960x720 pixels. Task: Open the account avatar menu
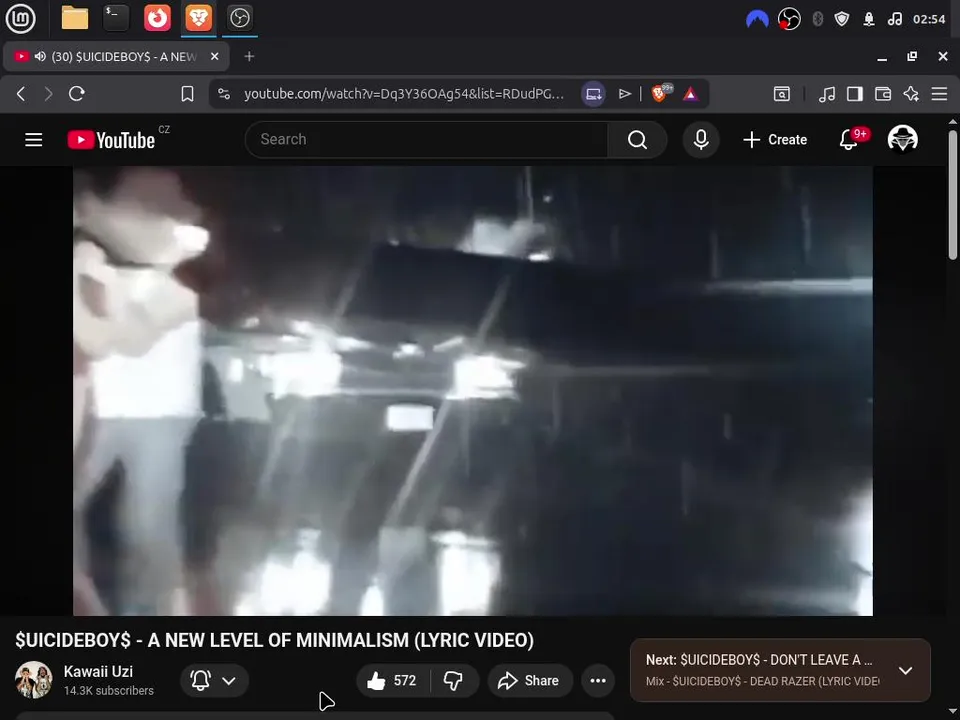tap(902, 139)
